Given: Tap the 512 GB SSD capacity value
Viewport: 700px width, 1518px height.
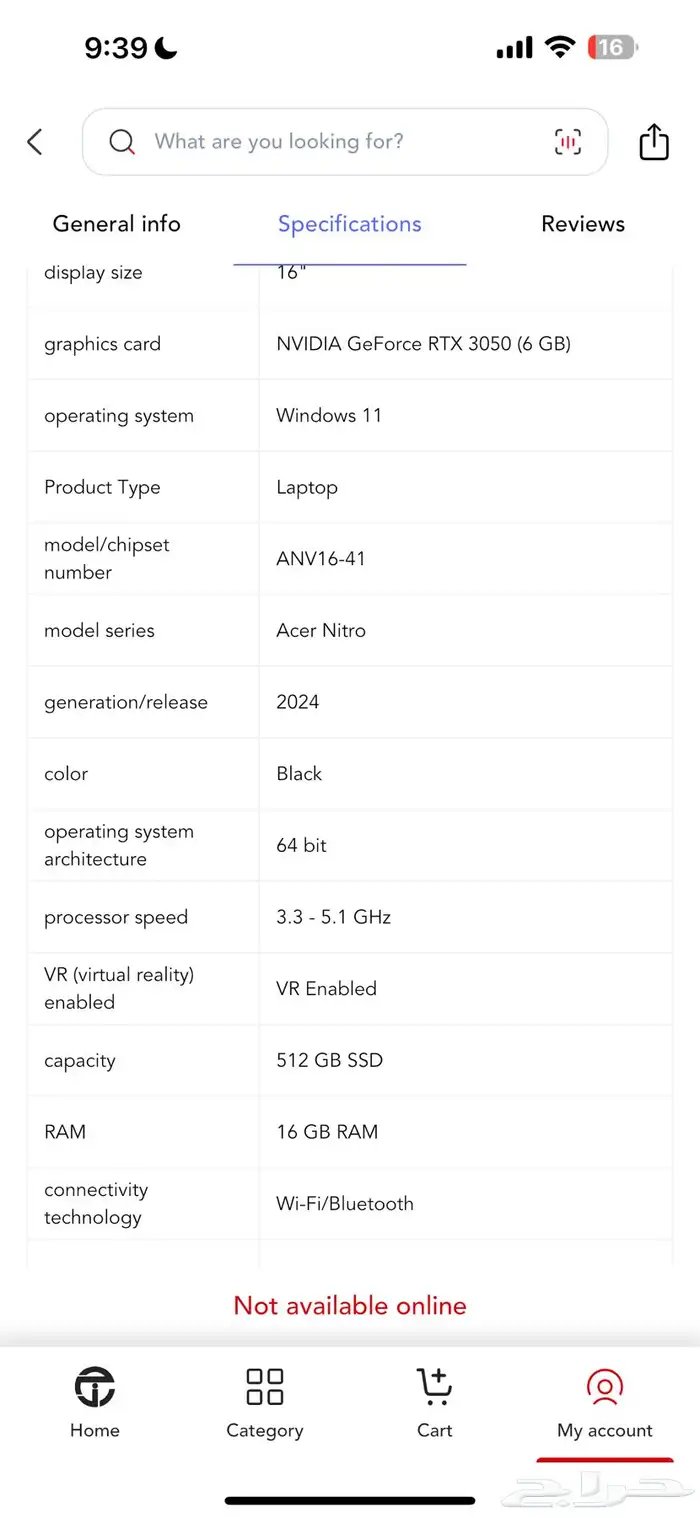Looking at the screenshot, I should point(329,1060).
